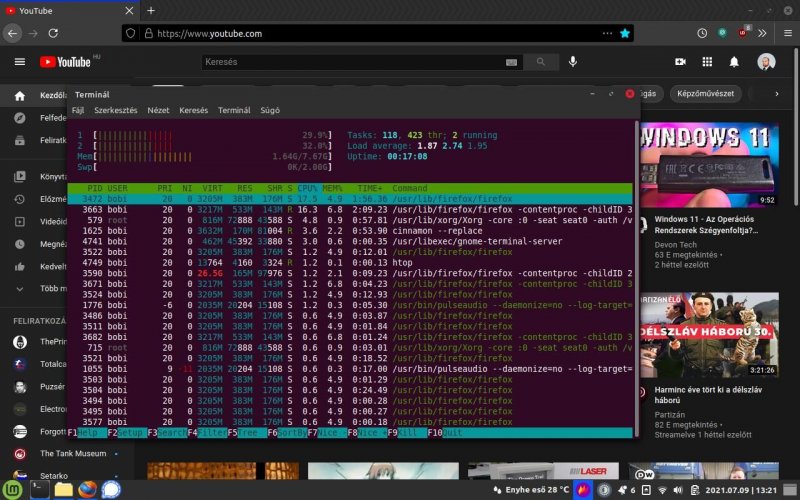800x500 pixels.
Task: Select the YouTube browser tab
Action: coord(69,10)
